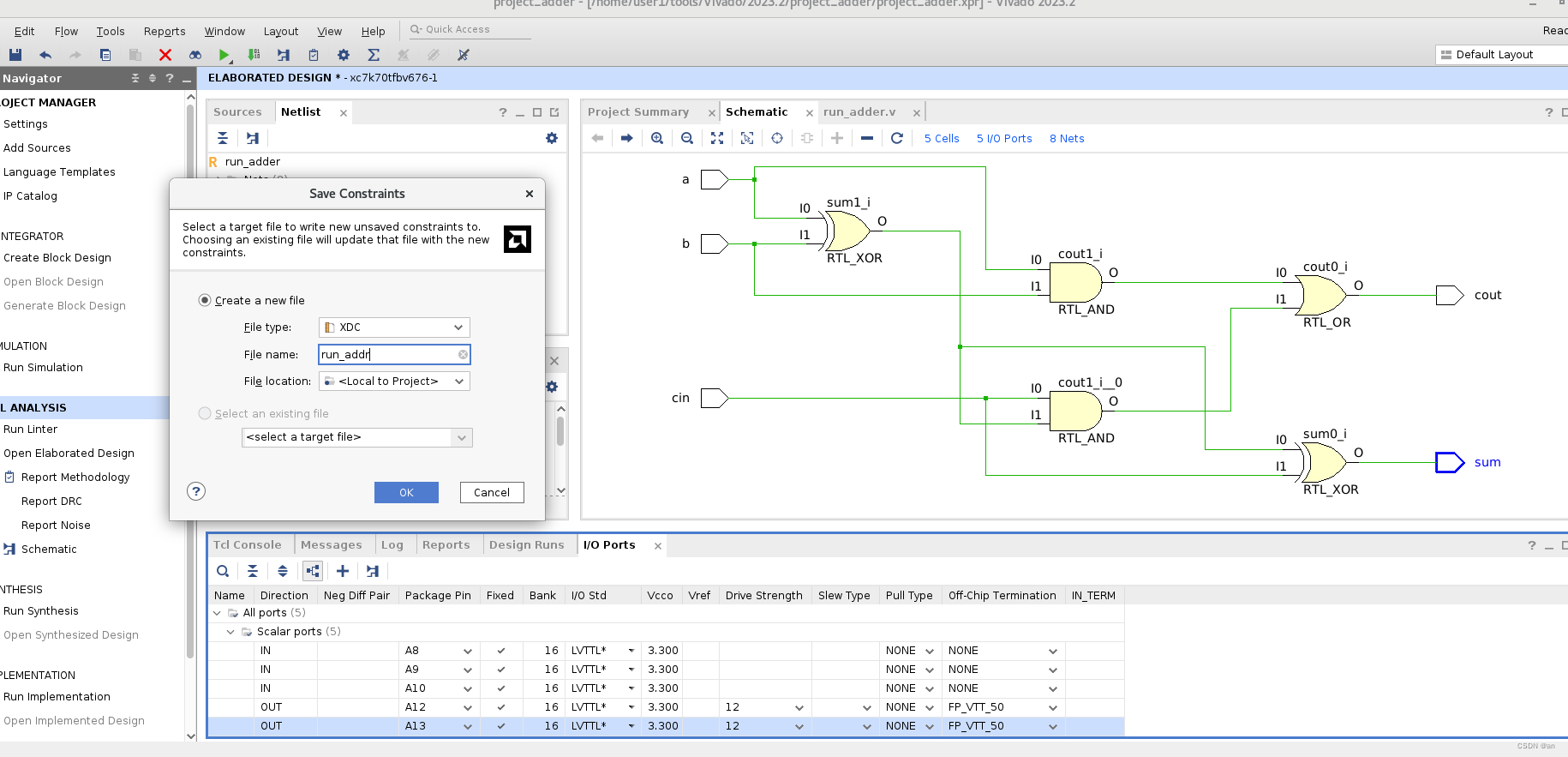Toggle Fixed checkbox for A10 pin row
The height and width of the screenshot is (757, 1568).
pos(501,688)
